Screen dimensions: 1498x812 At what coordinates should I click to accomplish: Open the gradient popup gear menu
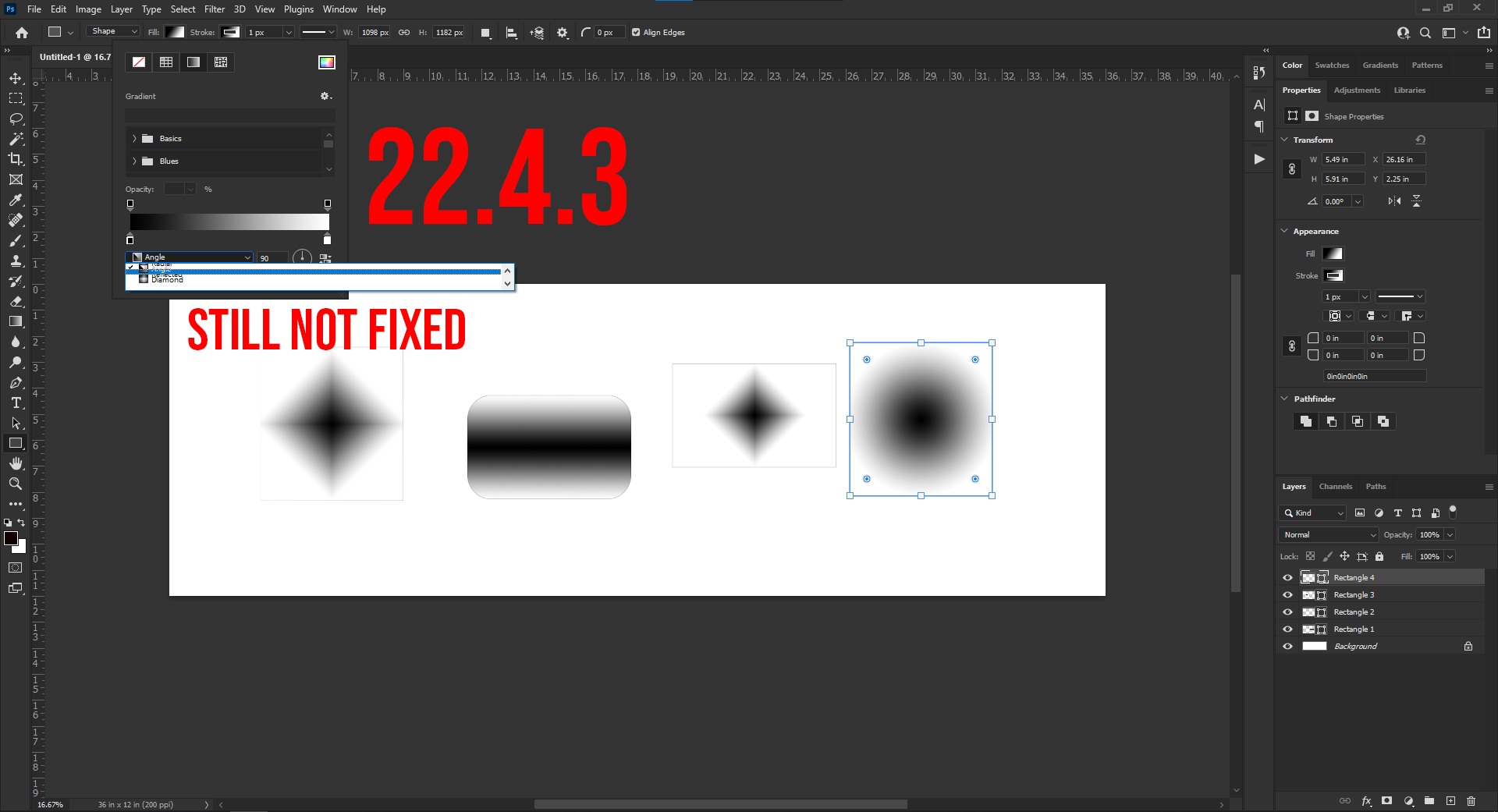[x=326, y=96]
